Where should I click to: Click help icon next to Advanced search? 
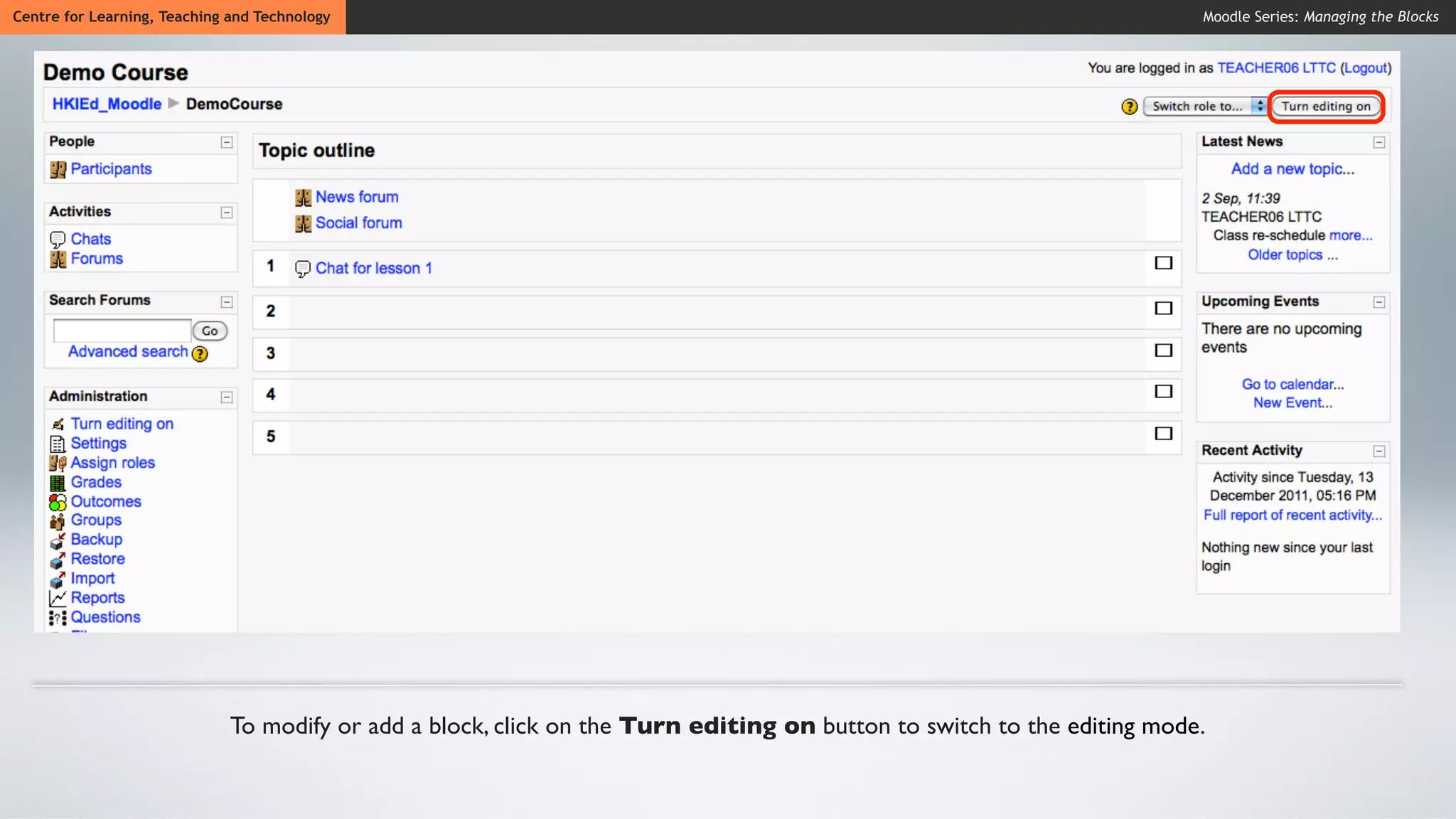coord(200,353)
